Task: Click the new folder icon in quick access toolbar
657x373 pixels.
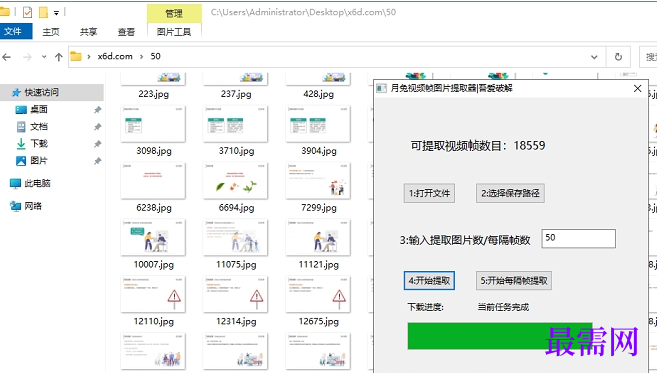Action: pos(43,12)
